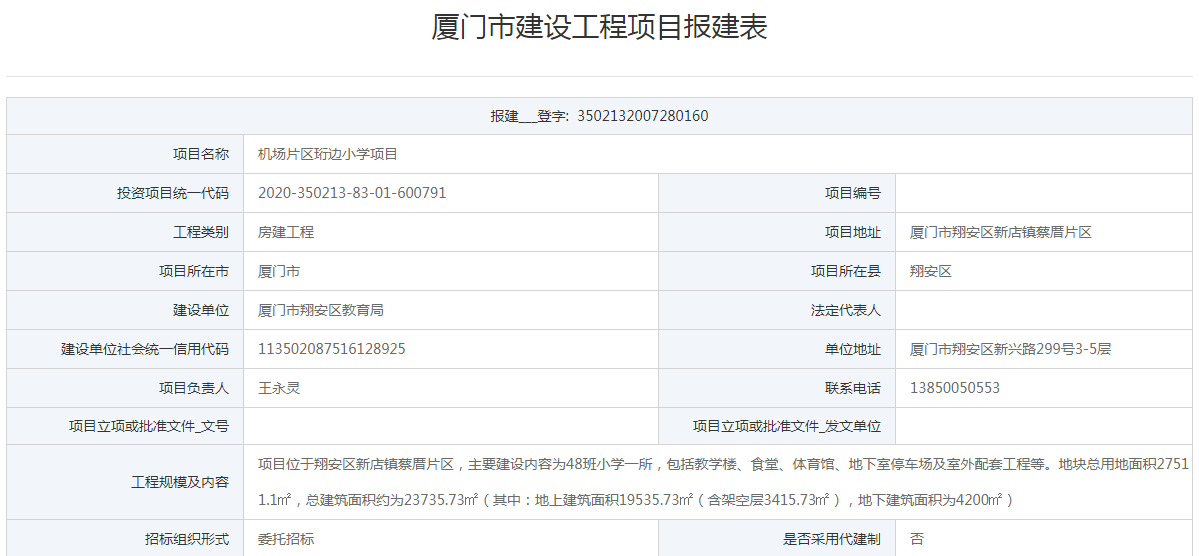The width and height of the screenshot is (1199, 556).
Task: Select city value 厦门市
Action: [279, 271]
